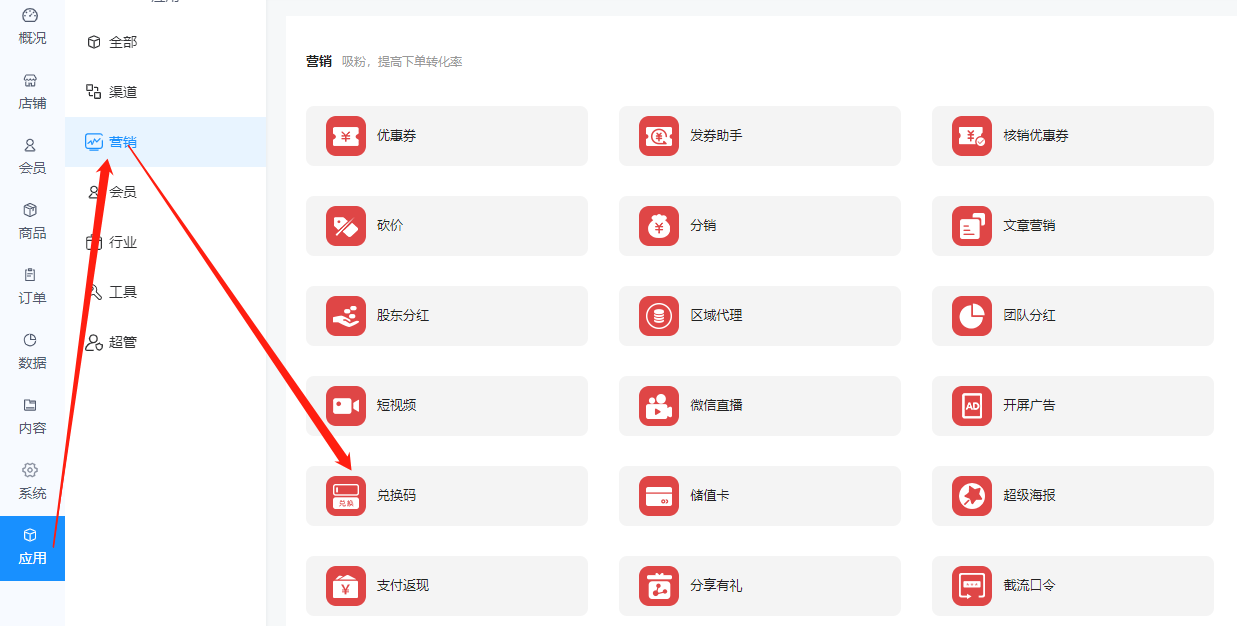This screenshot has width=1237, height=626.
Task: Click the 概况 dashboard icon
Action: [30, 15]
